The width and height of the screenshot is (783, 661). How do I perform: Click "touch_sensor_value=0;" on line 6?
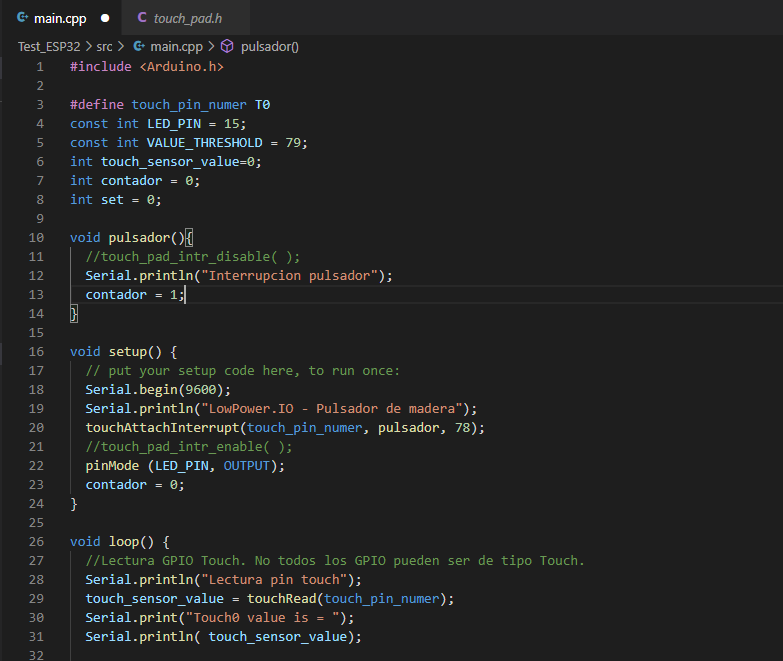(x=181, y=162)
